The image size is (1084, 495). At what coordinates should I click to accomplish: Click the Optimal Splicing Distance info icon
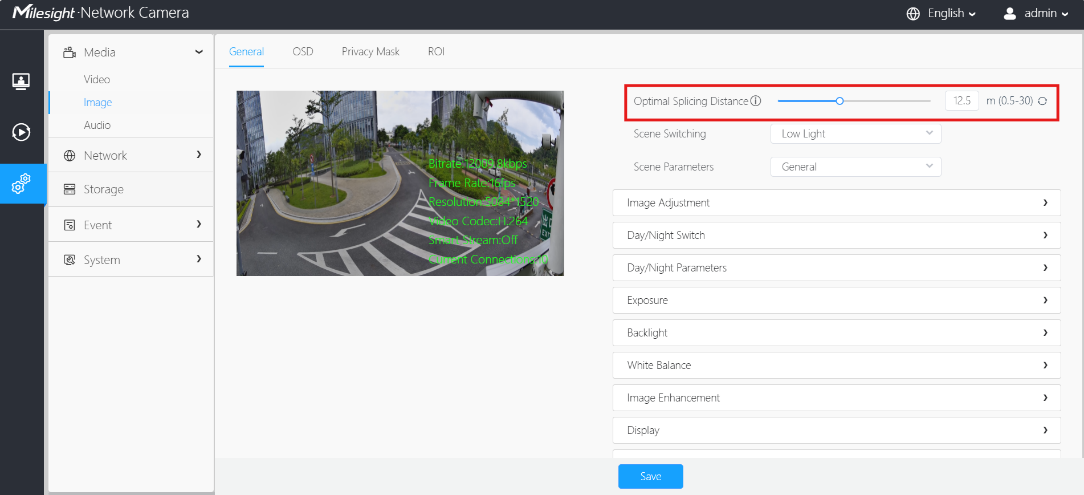coord(756,101)
